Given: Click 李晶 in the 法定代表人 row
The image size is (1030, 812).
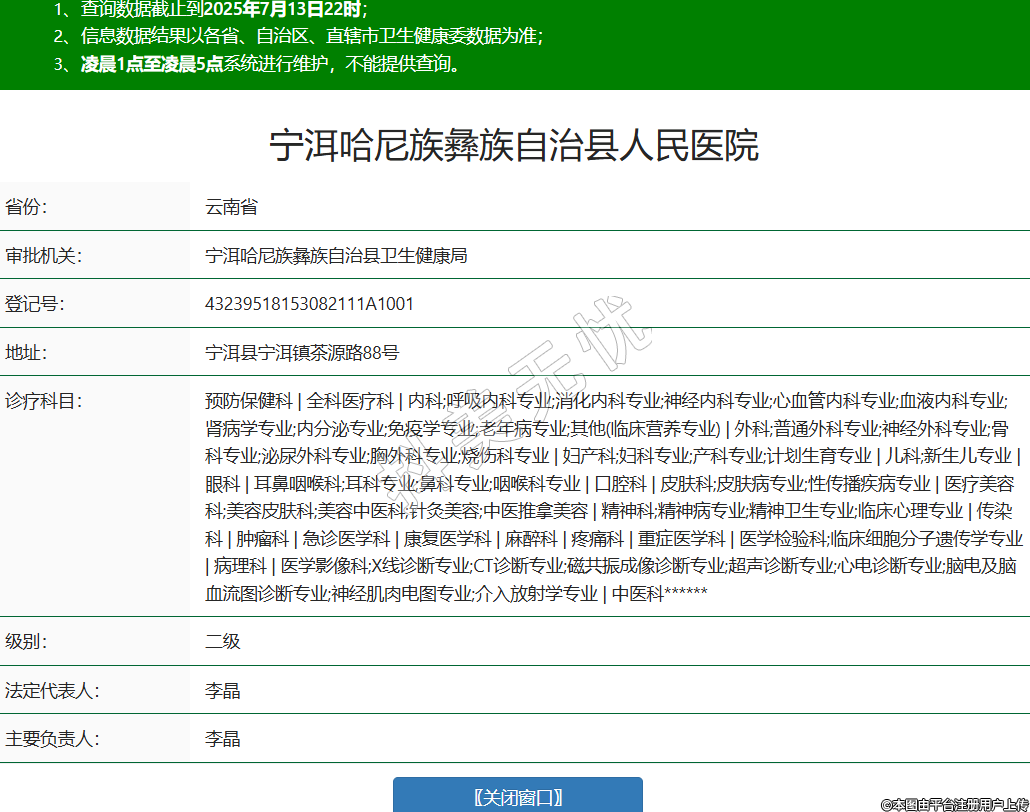Looking at the screenshot, I should click(x=223, y=690).
